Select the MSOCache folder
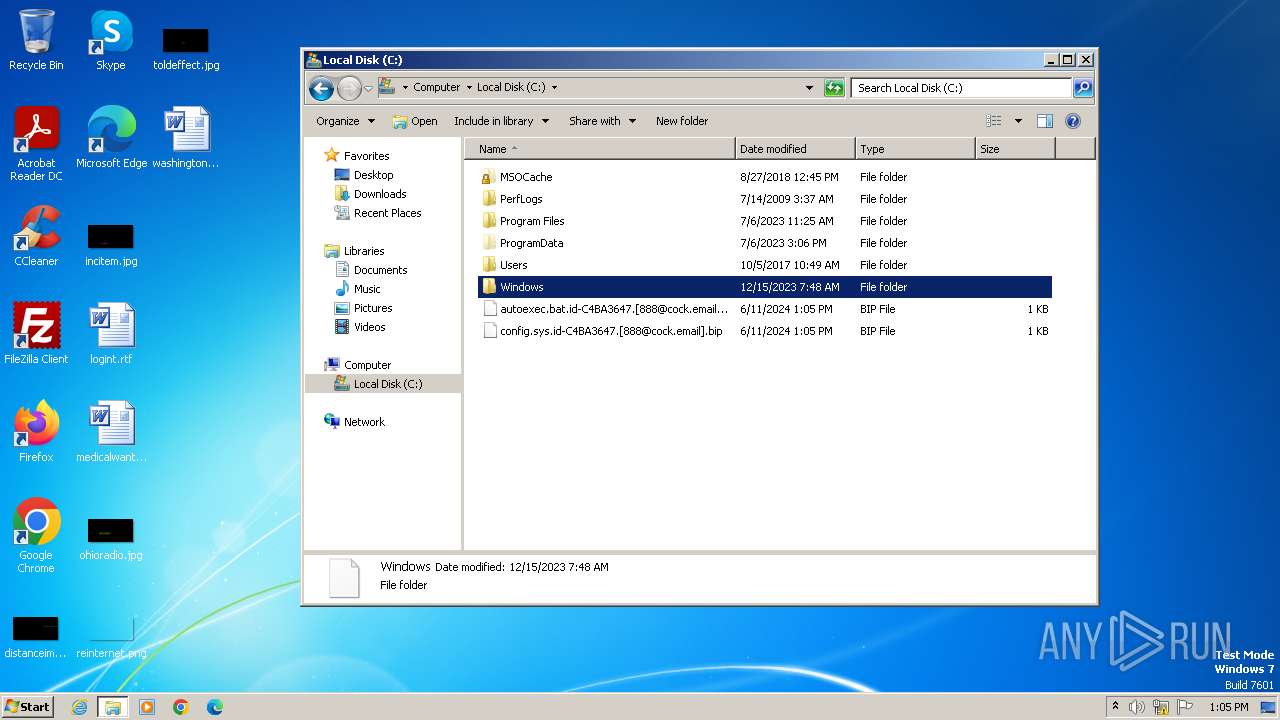 765,177
